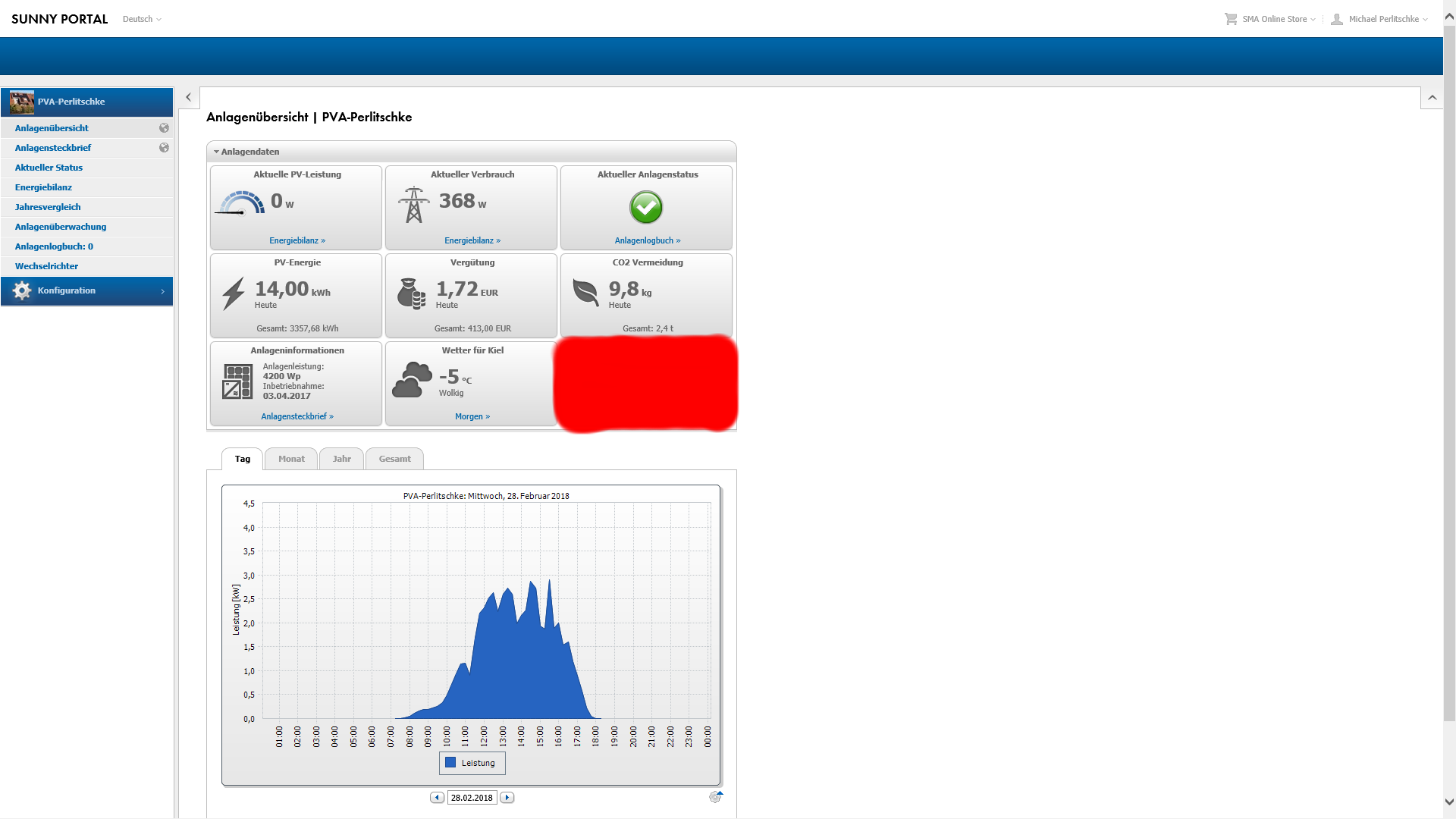Viewport: 1456px width, 819px height.
Task: Go to previous day arrow button
Action: [437, 798]
